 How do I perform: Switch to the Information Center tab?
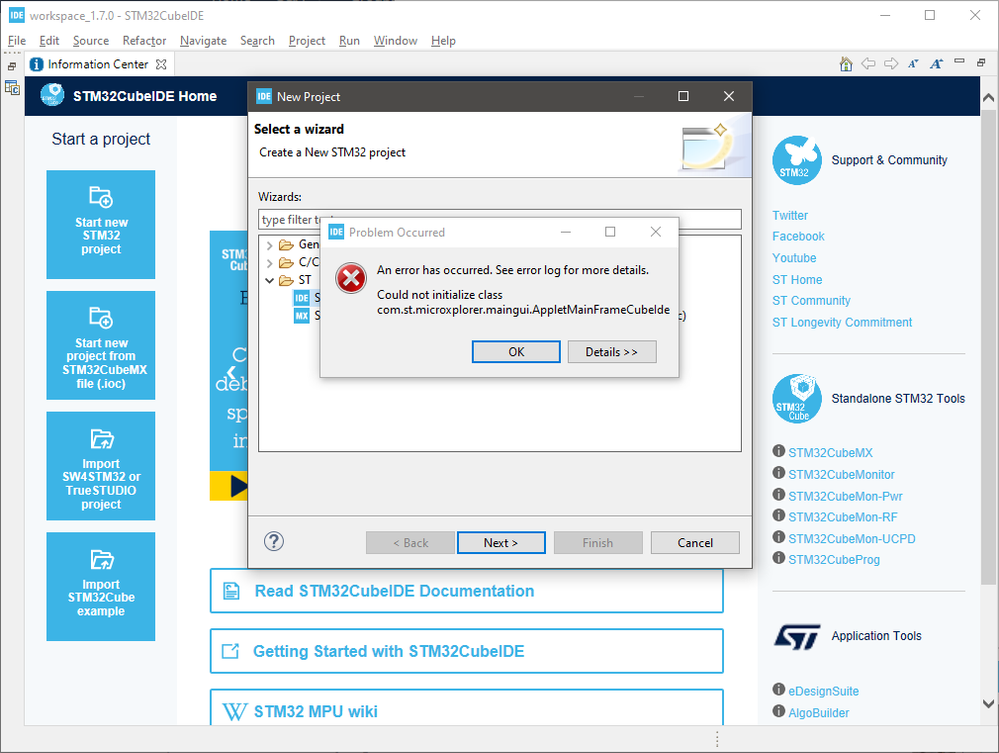[x=97, y=64]
